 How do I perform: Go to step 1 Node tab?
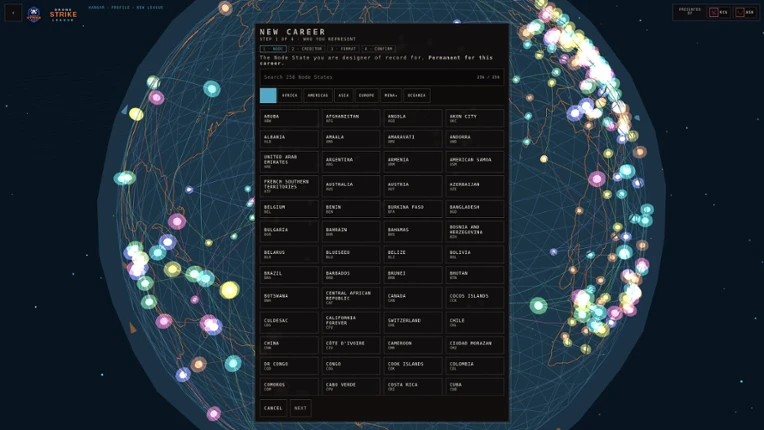(273, 49)
